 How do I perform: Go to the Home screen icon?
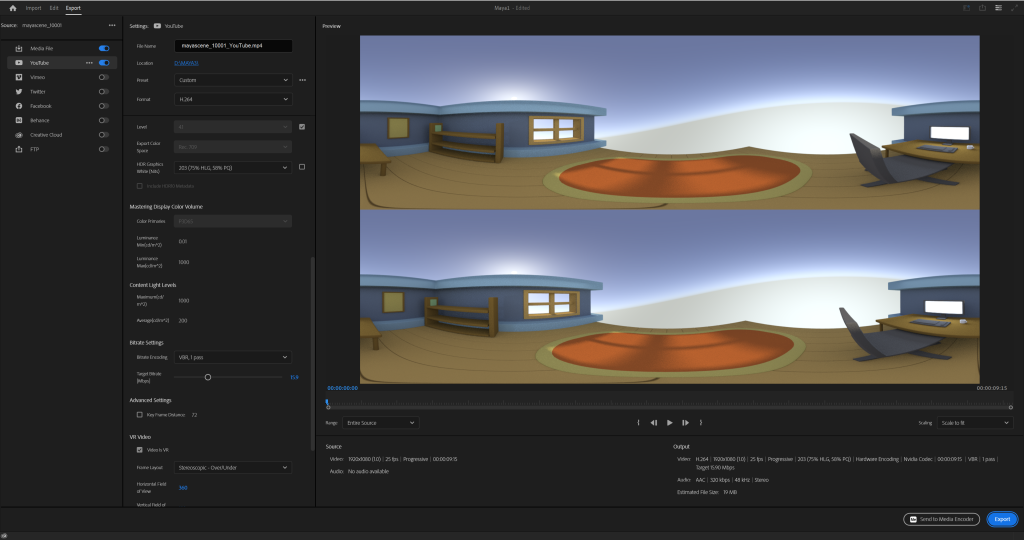click(x=12, y=8)
